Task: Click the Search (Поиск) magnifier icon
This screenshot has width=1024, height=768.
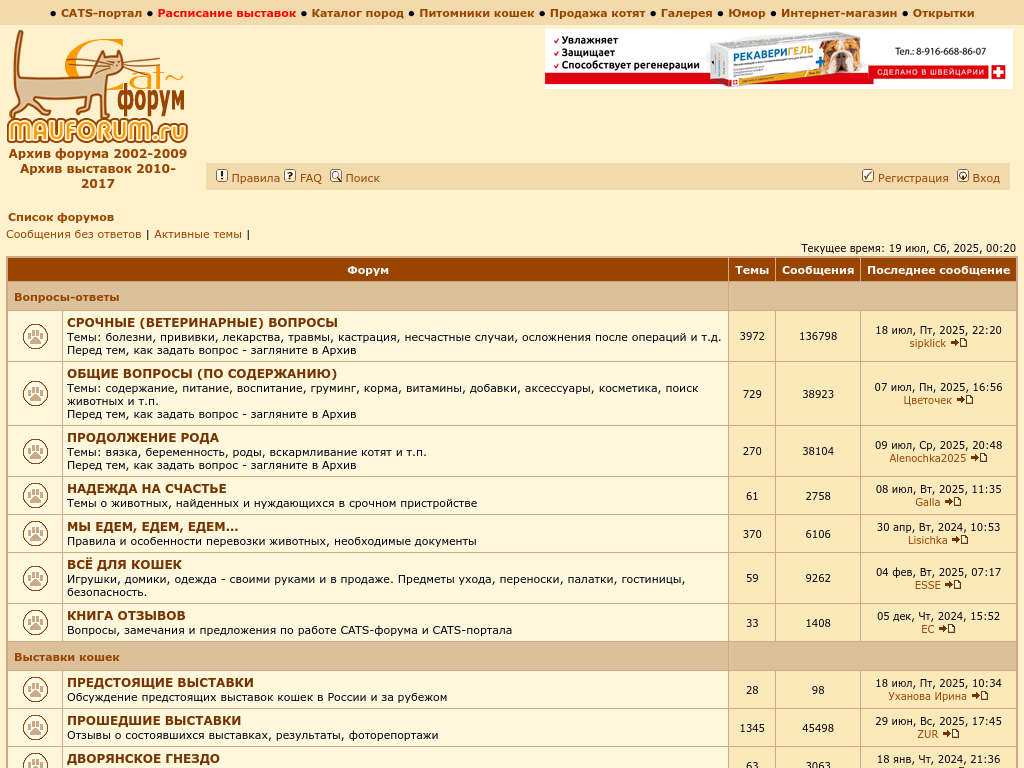Action: (336, 176)
